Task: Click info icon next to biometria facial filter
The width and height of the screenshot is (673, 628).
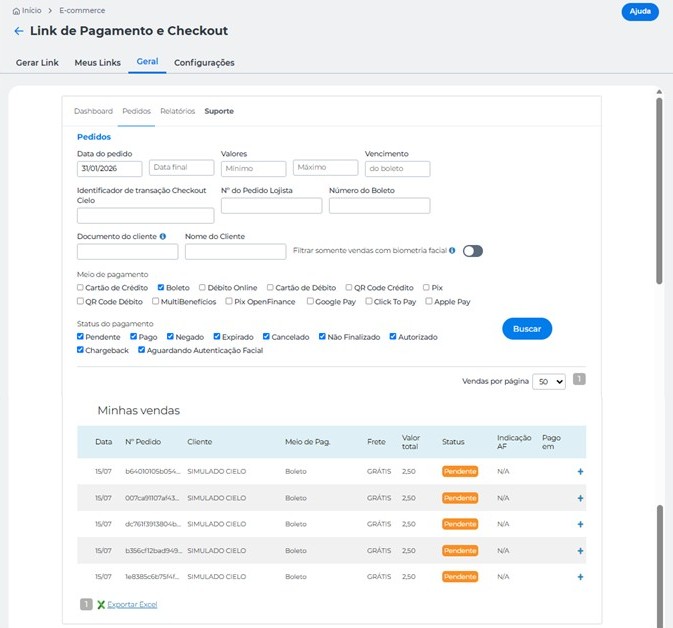Action: (x=452, y=250)
